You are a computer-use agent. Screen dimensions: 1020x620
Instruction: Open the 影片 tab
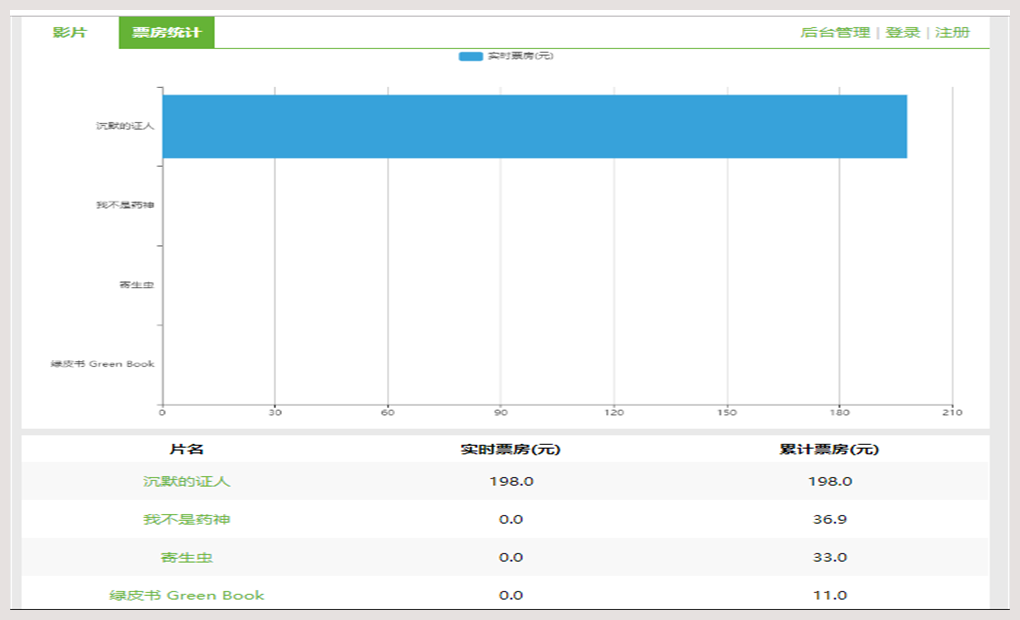point(70,33)
